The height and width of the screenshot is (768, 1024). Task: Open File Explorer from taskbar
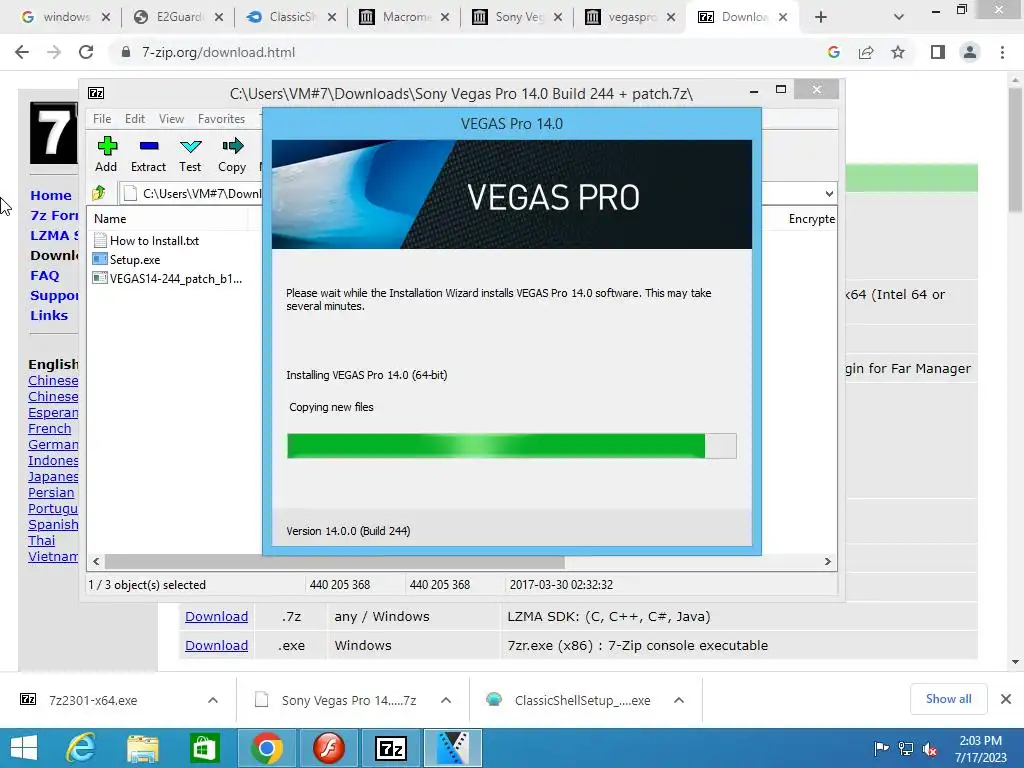pos(142,748)
